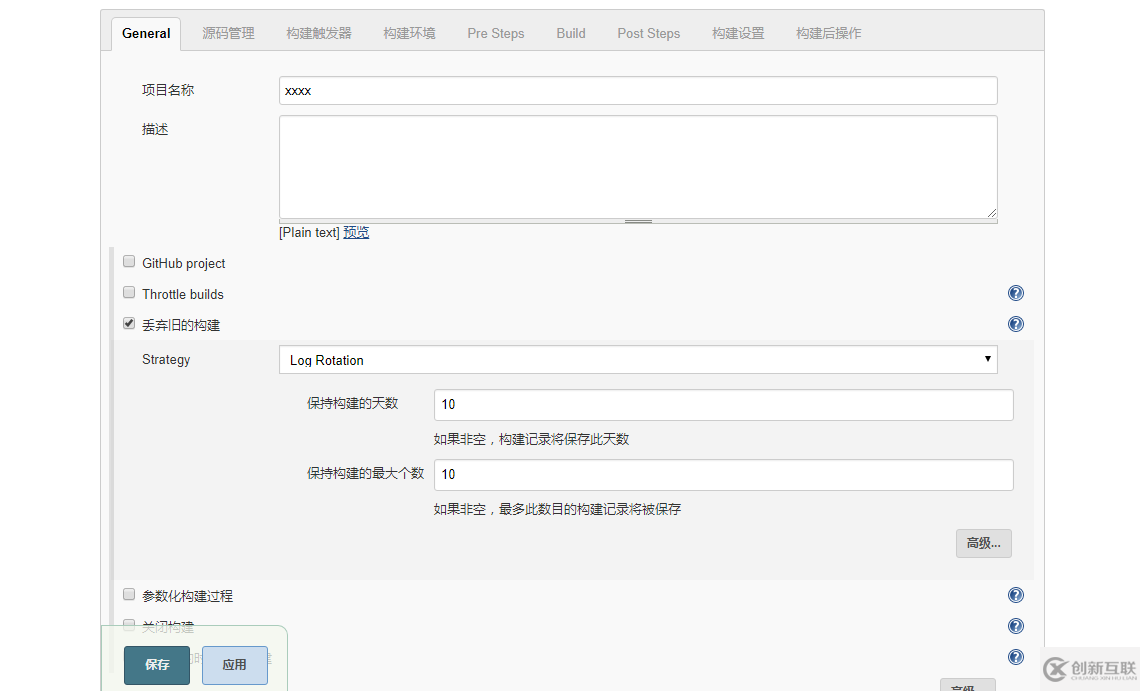The image size is (1140, 691).
Task: Enable 参数化构建过程
Action: click(x=128, y=593)
